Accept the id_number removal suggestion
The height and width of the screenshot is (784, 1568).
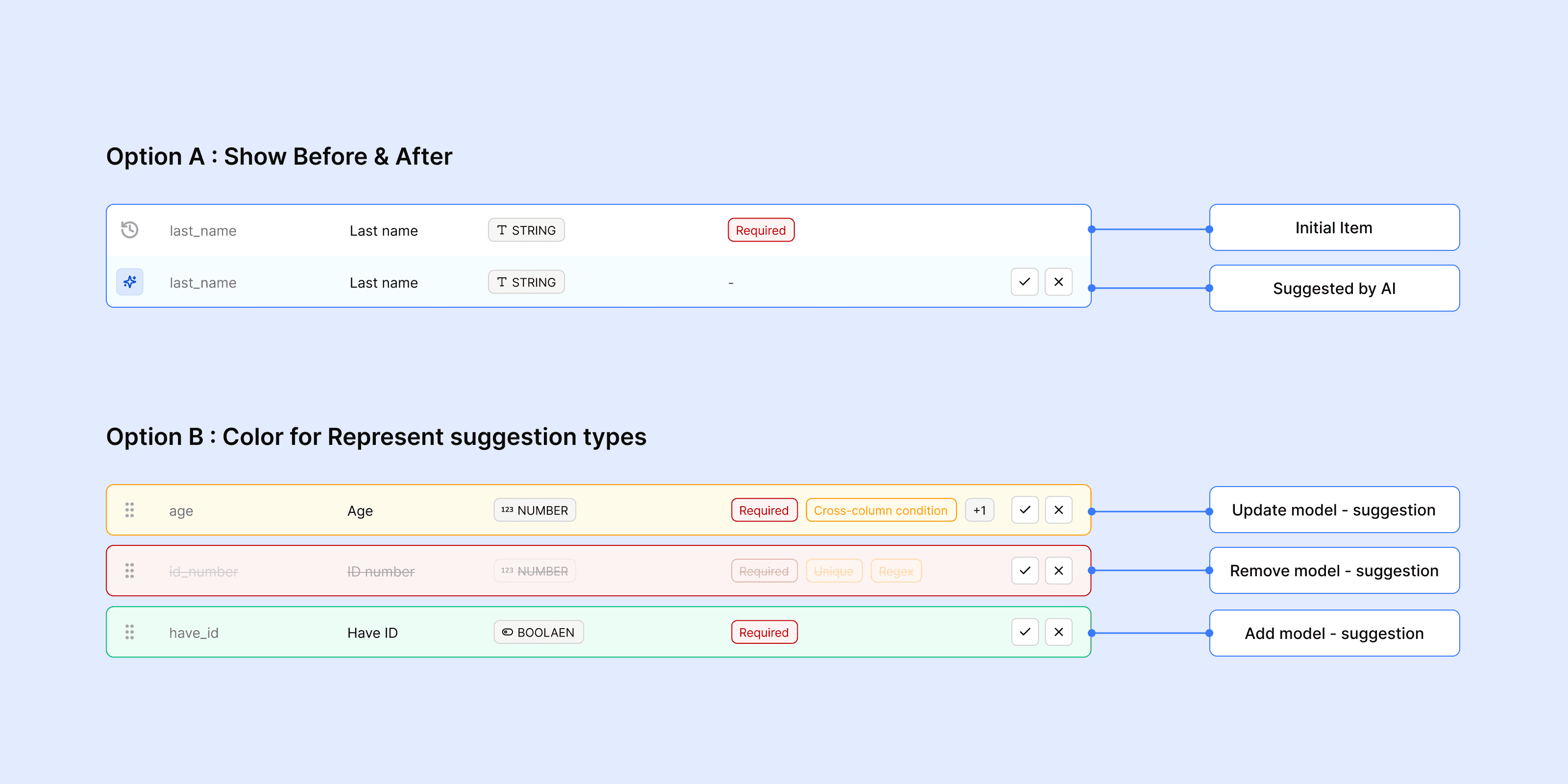(x=1025, y=571)
